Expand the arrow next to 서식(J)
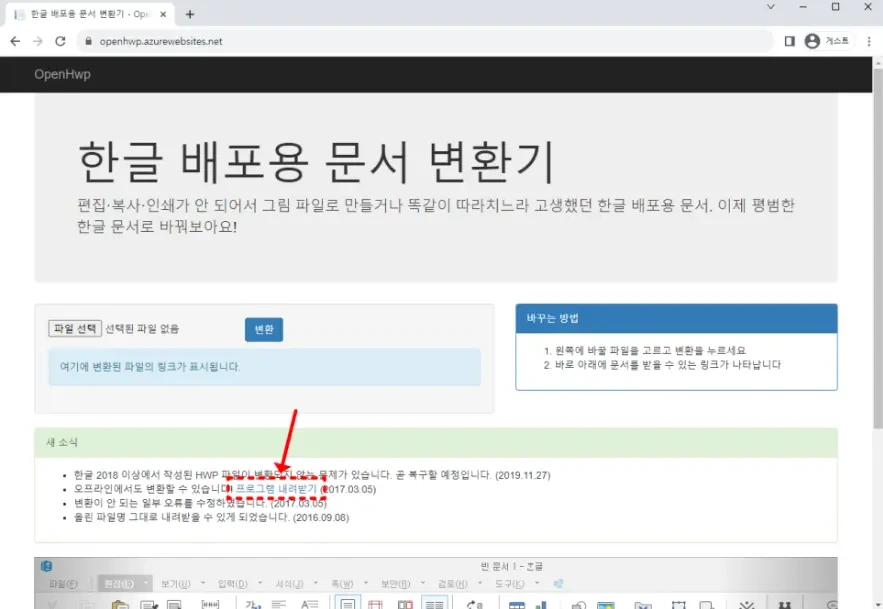Image resolution: width=883 pixels, height=609 pixels. click(315, 583)
